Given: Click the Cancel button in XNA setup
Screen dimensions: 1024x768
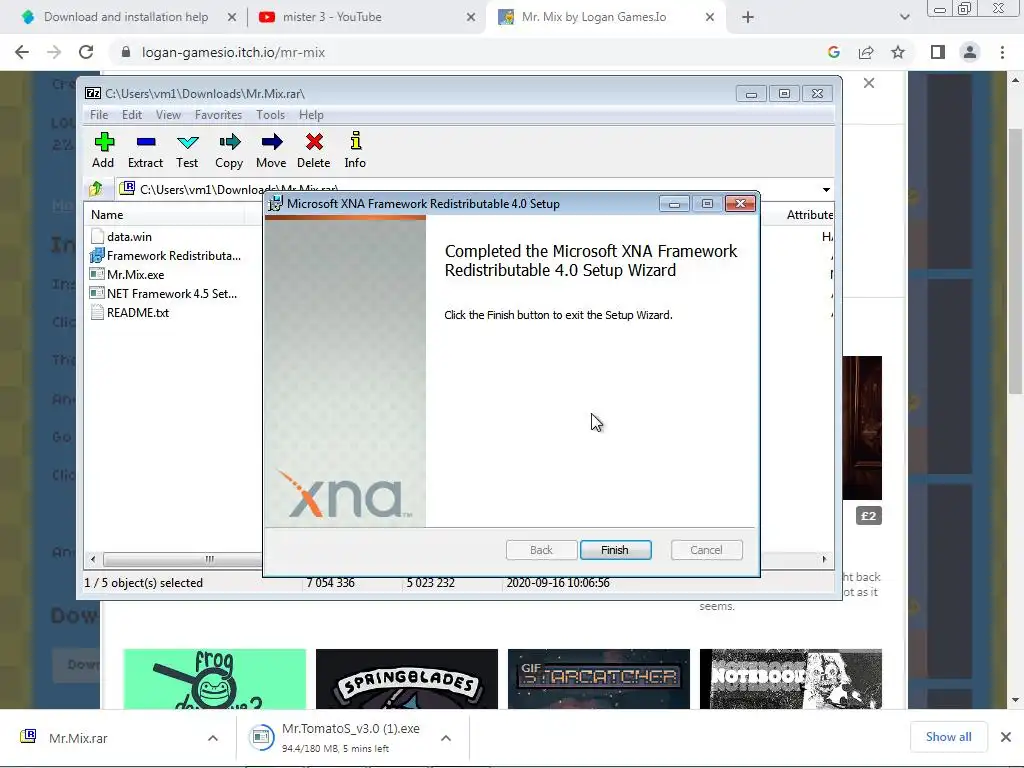Looking at the screenshot, I should pos(707,550).
